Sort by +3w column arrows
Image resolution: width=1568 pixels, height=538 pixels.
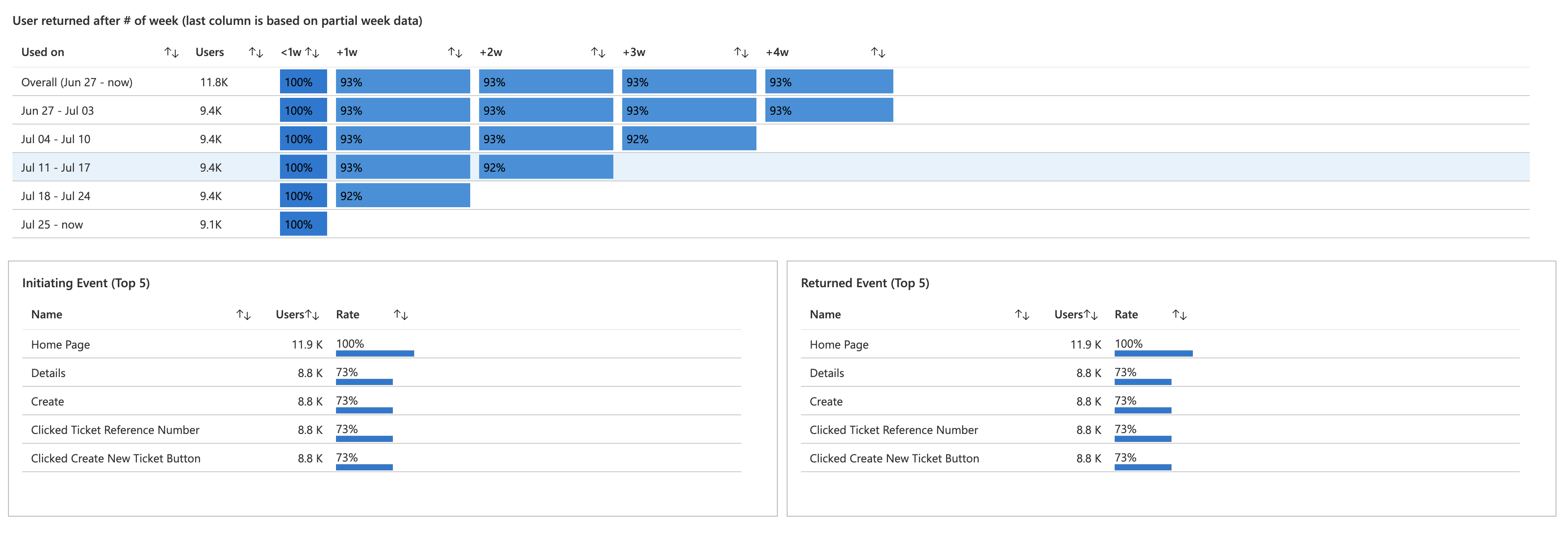[741, 52]
